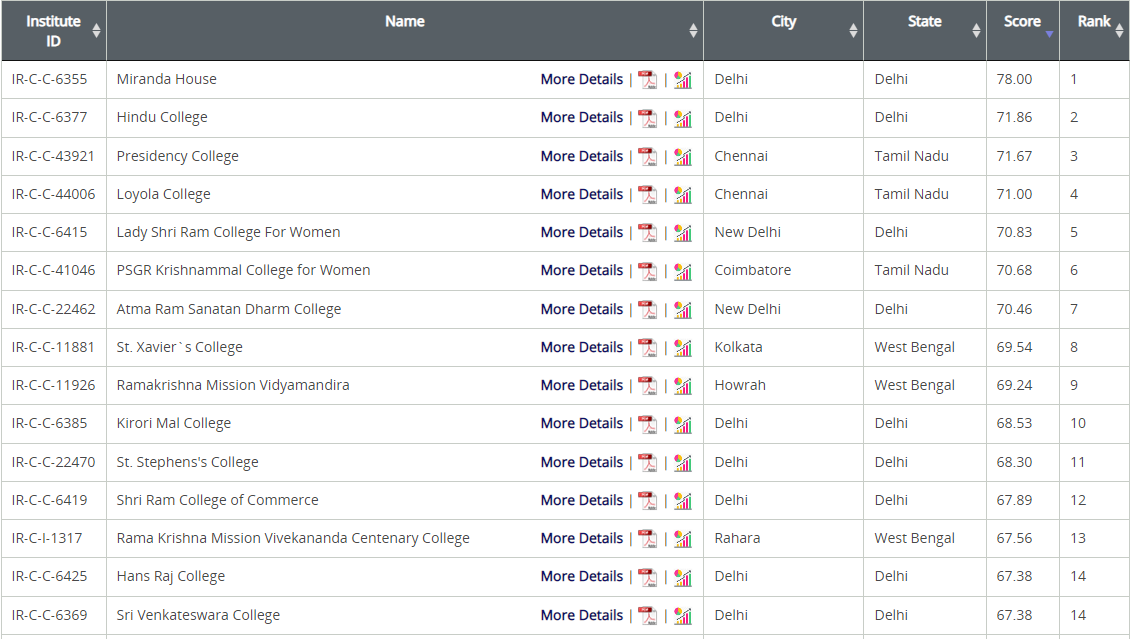Open the chart icon for Miranda House

coord(682,80)
